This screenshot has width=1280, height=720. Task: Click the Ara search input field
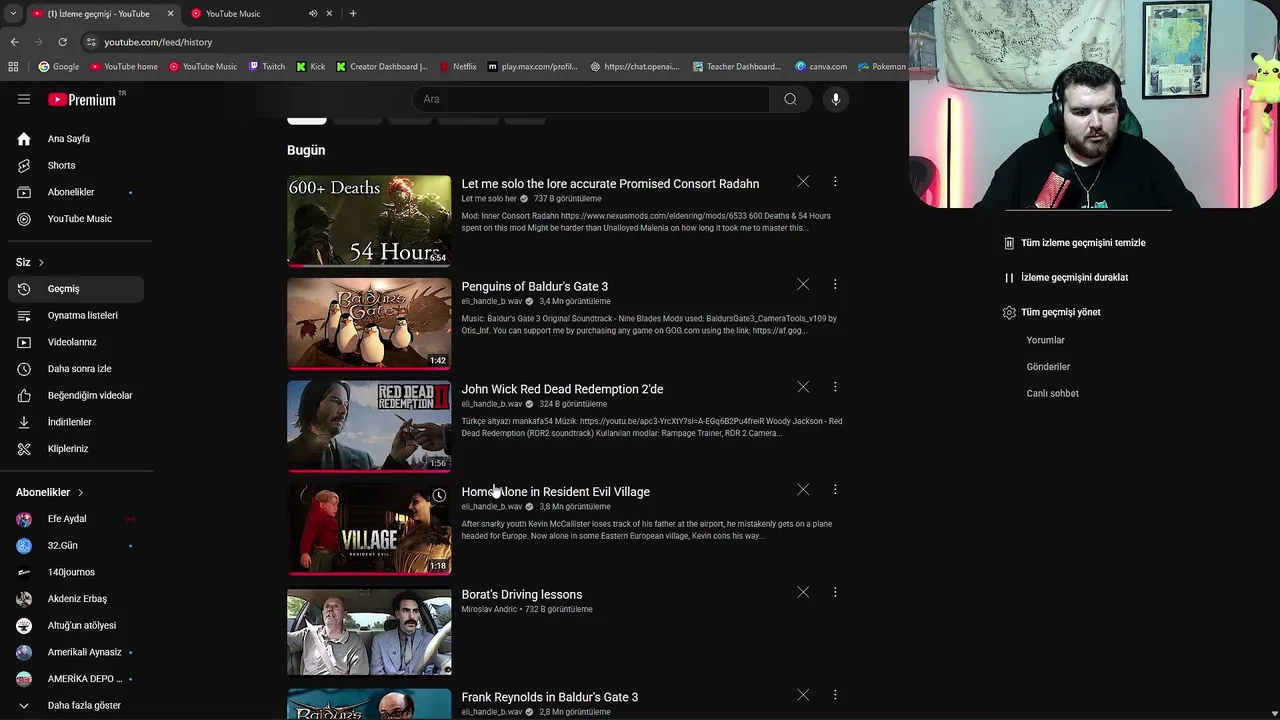pyautogui.click(x=590, y=99)
